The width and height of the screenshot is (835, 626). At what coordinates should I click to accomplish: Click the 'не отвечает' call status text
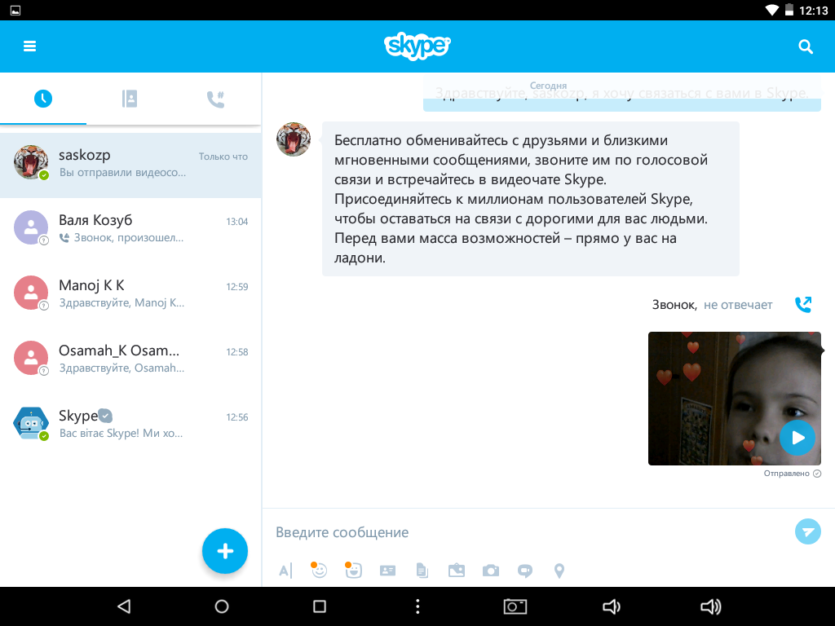[x=738, y=305]
